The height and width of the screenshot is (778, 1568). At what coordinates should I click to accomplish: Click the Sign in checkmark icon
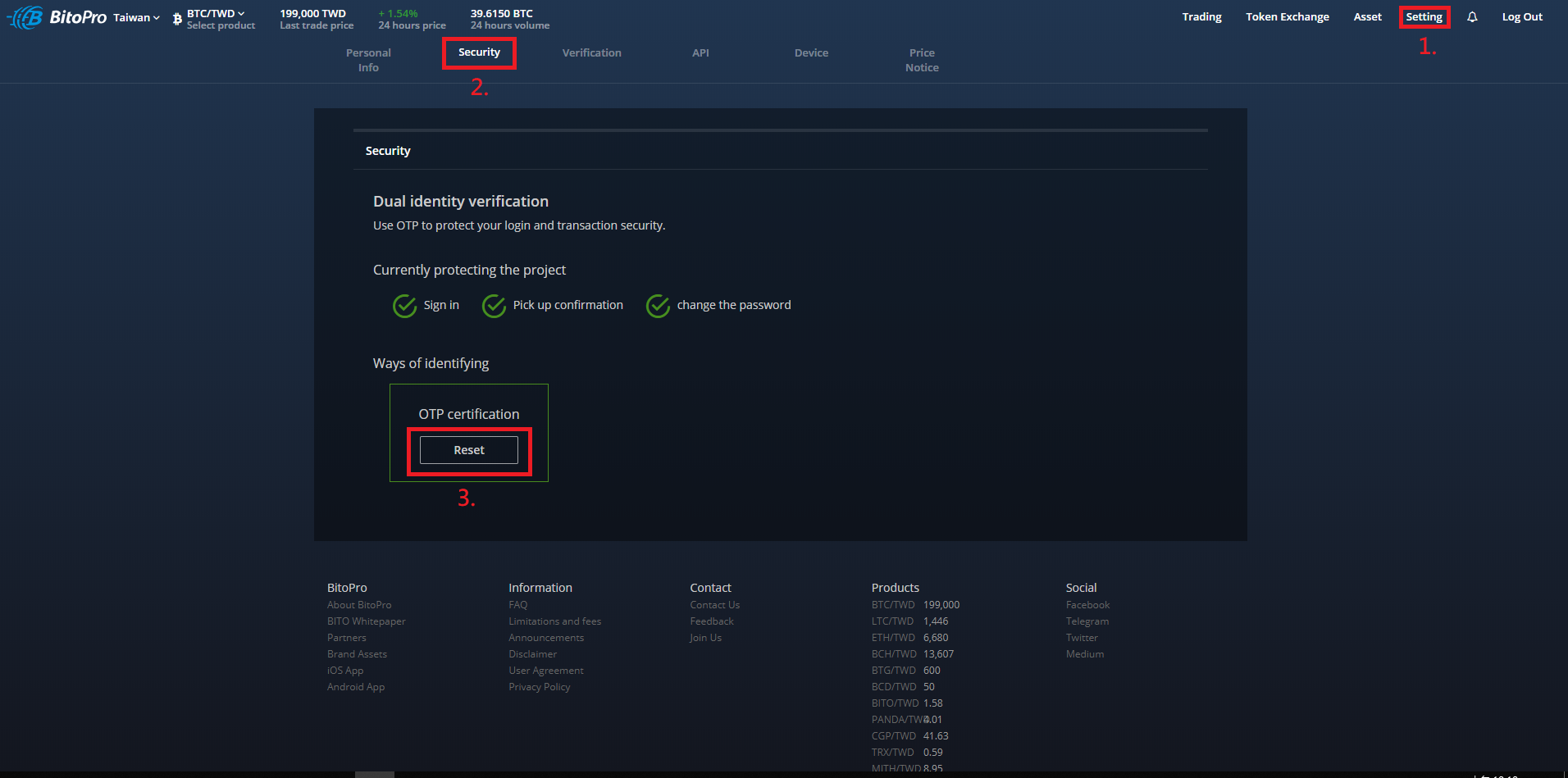[404, 305]
